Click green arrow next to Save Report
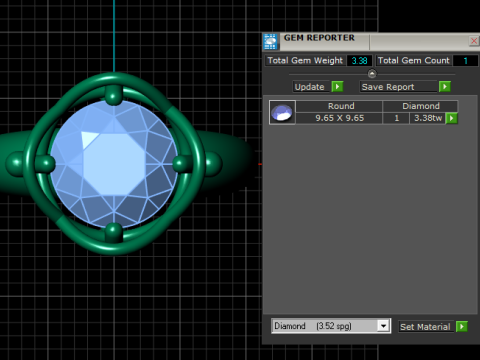The height and width of the screenshot is (360, 480). tap(445, 87)
